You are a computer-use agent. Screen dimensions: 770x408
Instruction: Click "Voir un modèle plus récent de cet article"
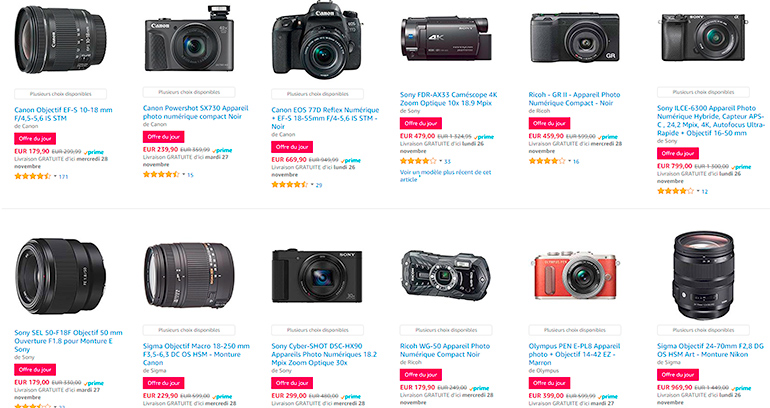[445, 175]
